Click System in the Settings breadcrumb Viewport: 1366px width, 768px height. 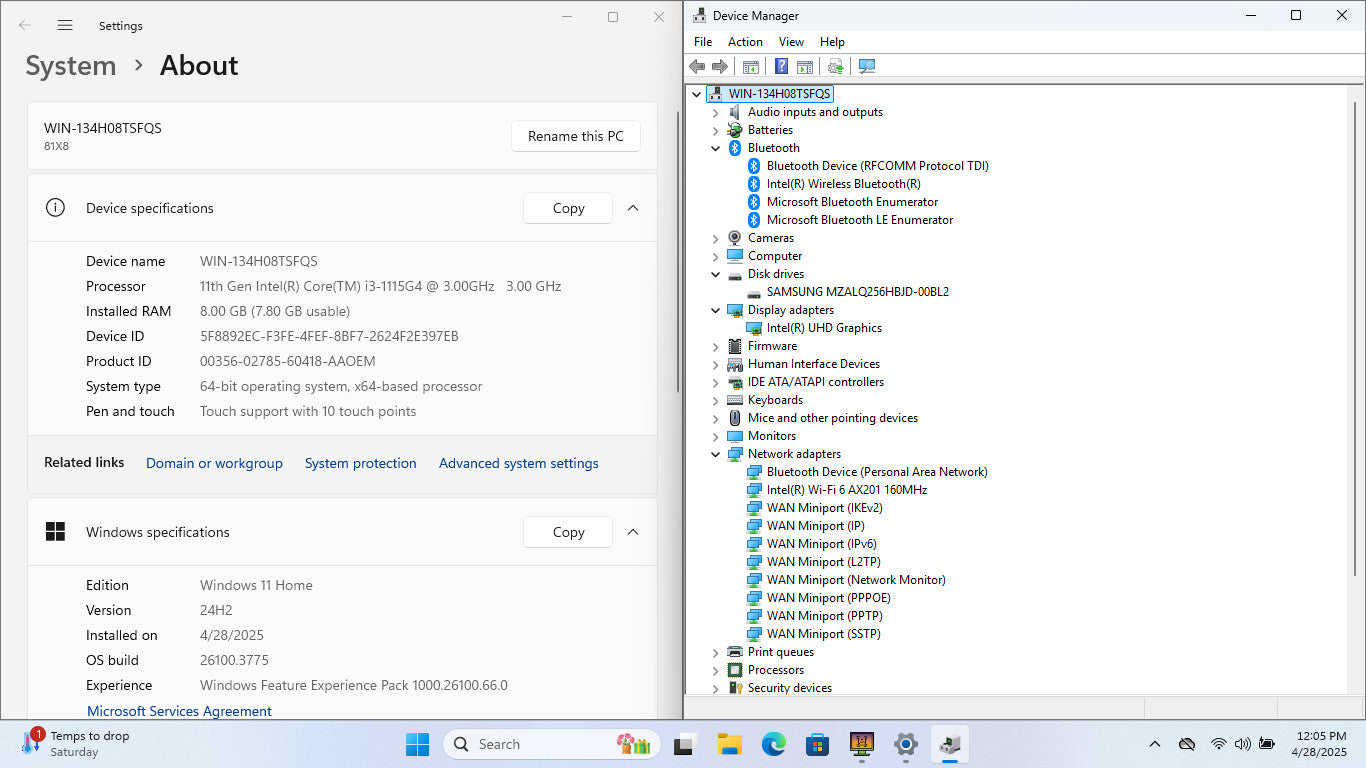pyautogui.click(x=71, y=66)
